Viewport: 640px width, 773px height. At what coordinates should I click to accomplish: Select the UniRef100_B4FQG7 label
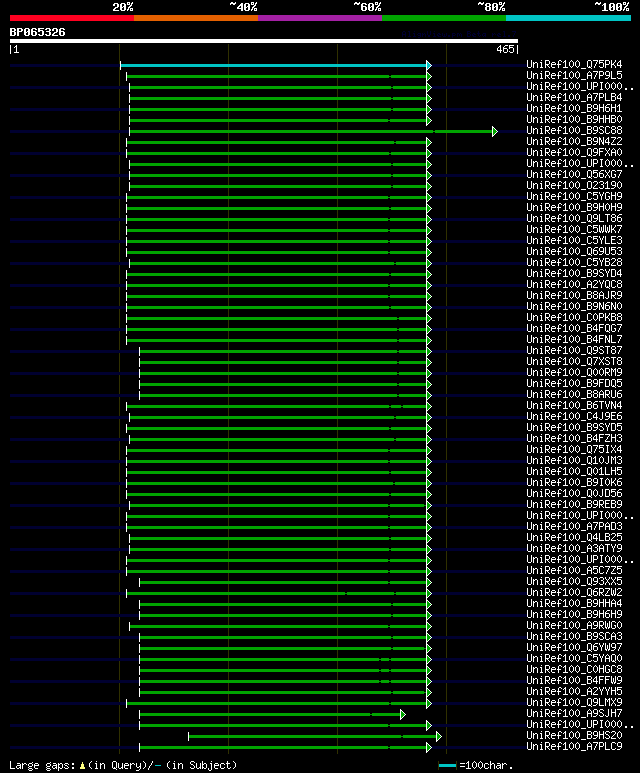[574, 328]
